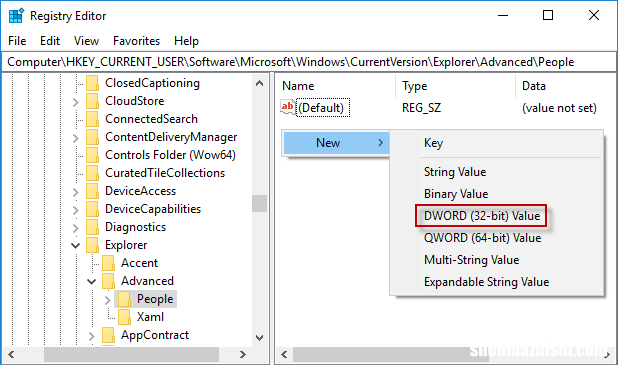Open the Edit menu
Viewport: 618px width, 365px height.
[50, 41]
